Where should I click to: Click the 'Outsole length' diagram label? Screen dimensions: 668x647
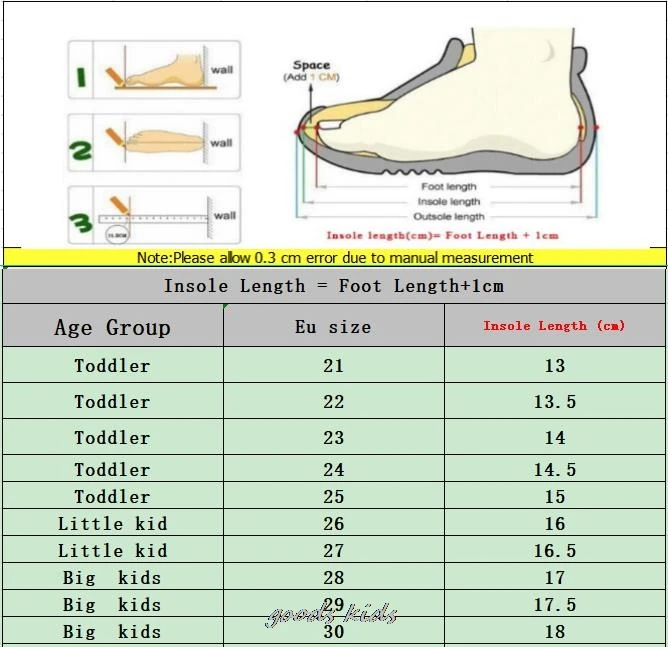449,216
